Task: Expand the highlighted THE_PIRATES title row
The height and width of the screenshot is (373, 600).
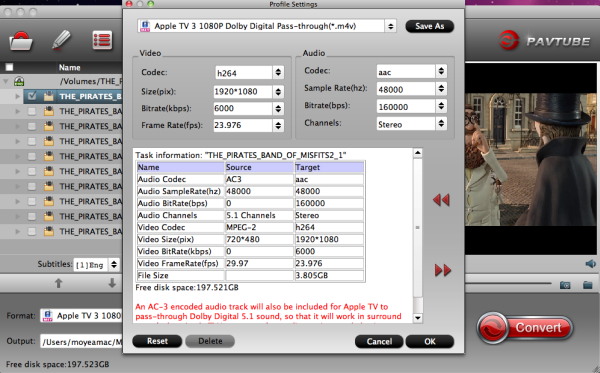Action: tap(18, 96)
